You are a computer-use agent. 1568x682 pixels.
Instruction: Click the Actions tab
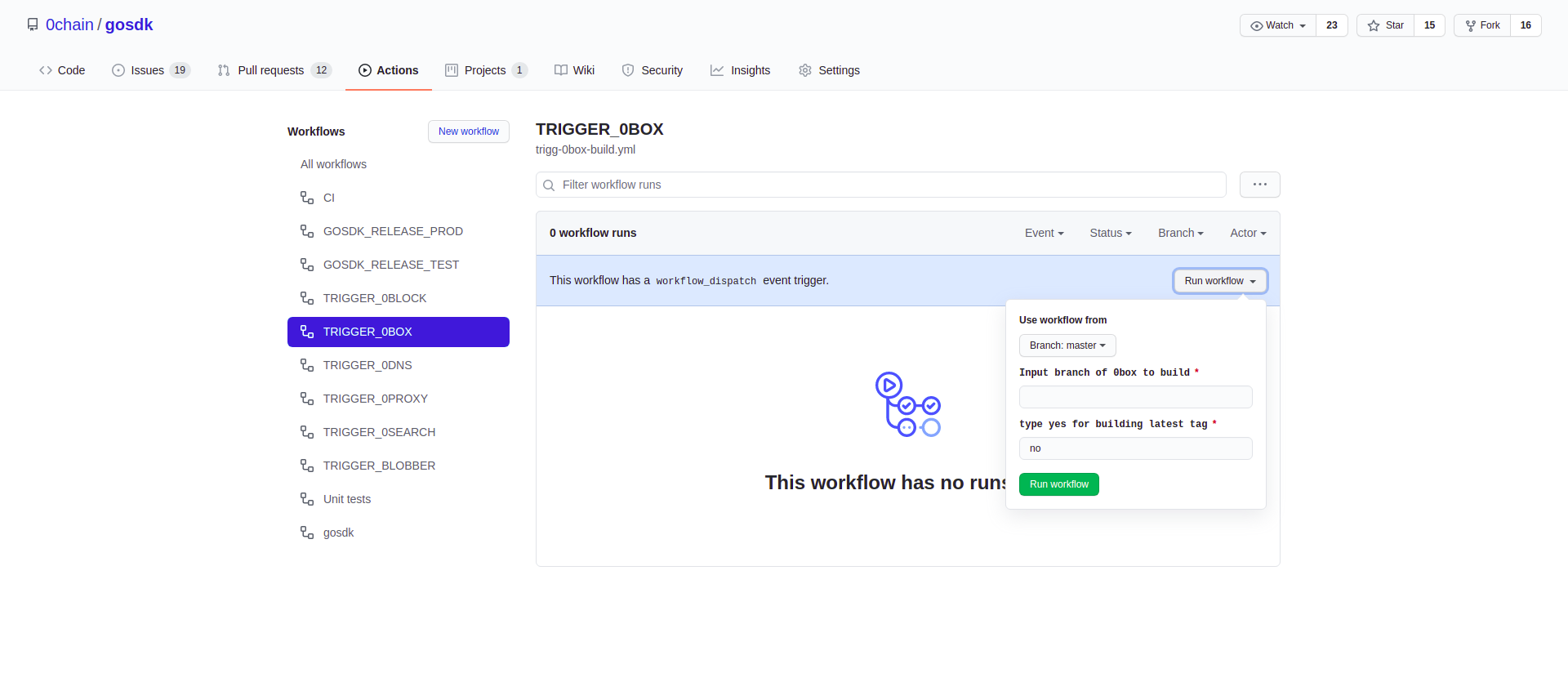(389, 70)
